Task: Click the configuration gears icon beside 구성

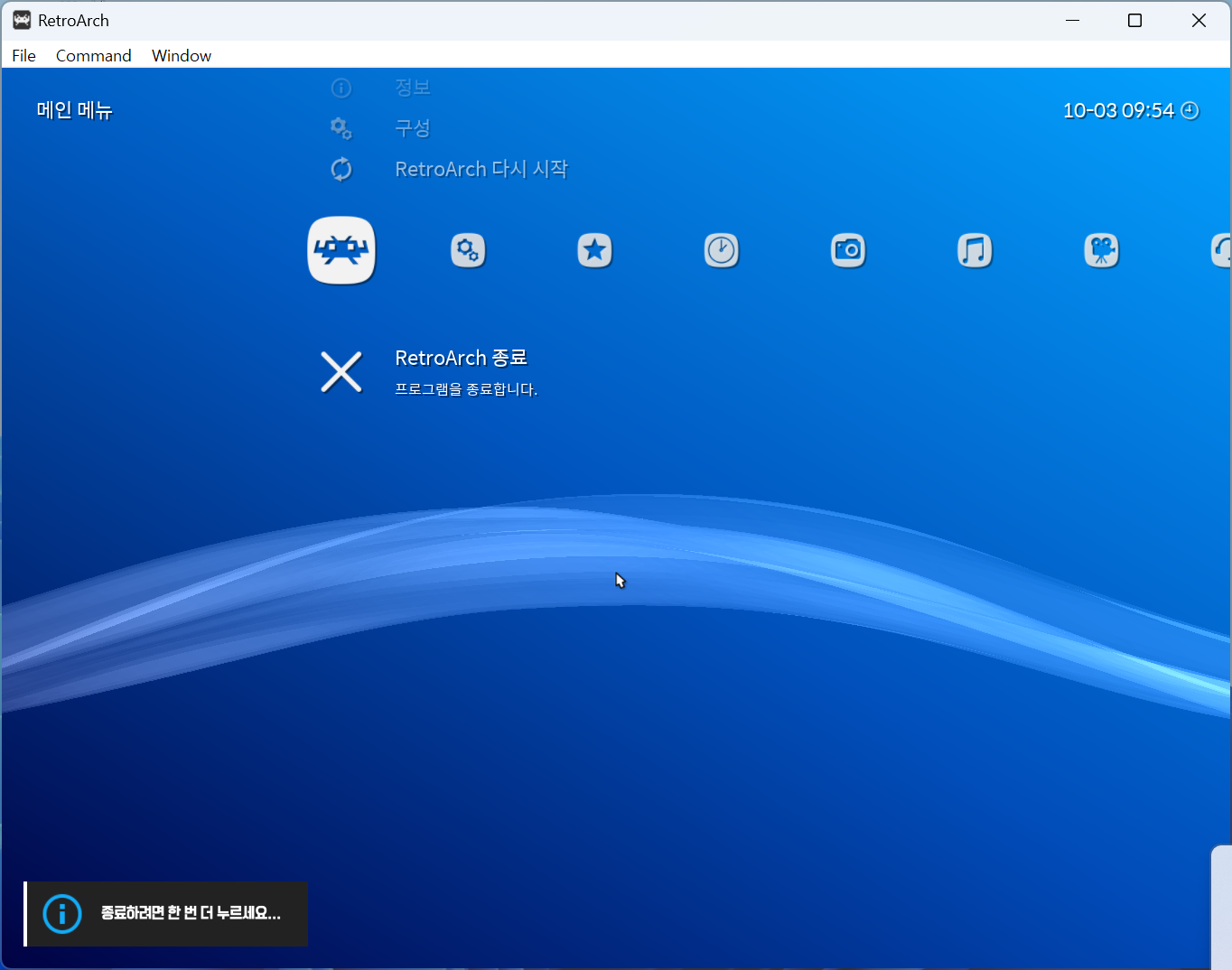Action: (341, 128)
